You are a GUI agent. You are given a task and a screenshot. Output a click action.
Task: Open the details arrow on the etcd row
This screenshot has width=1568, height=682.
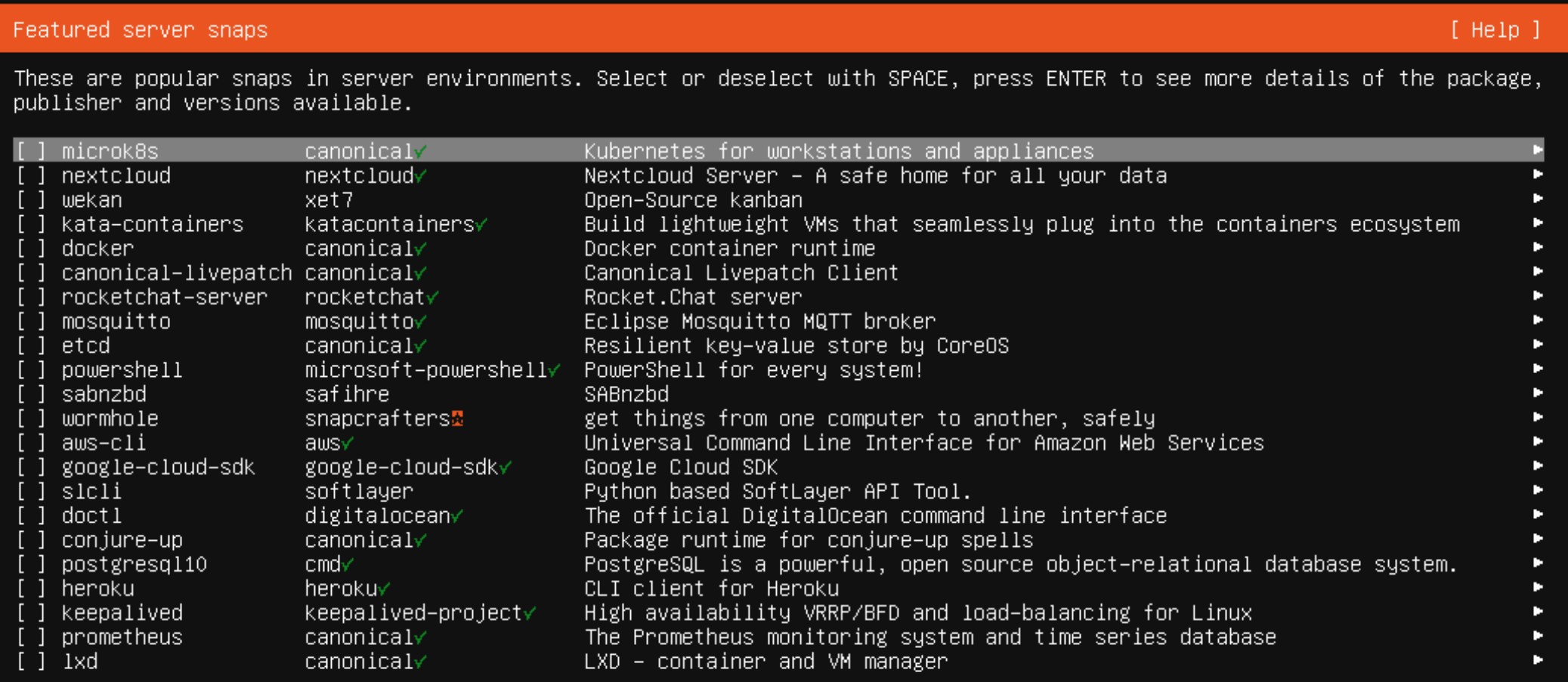(1538, 345)
